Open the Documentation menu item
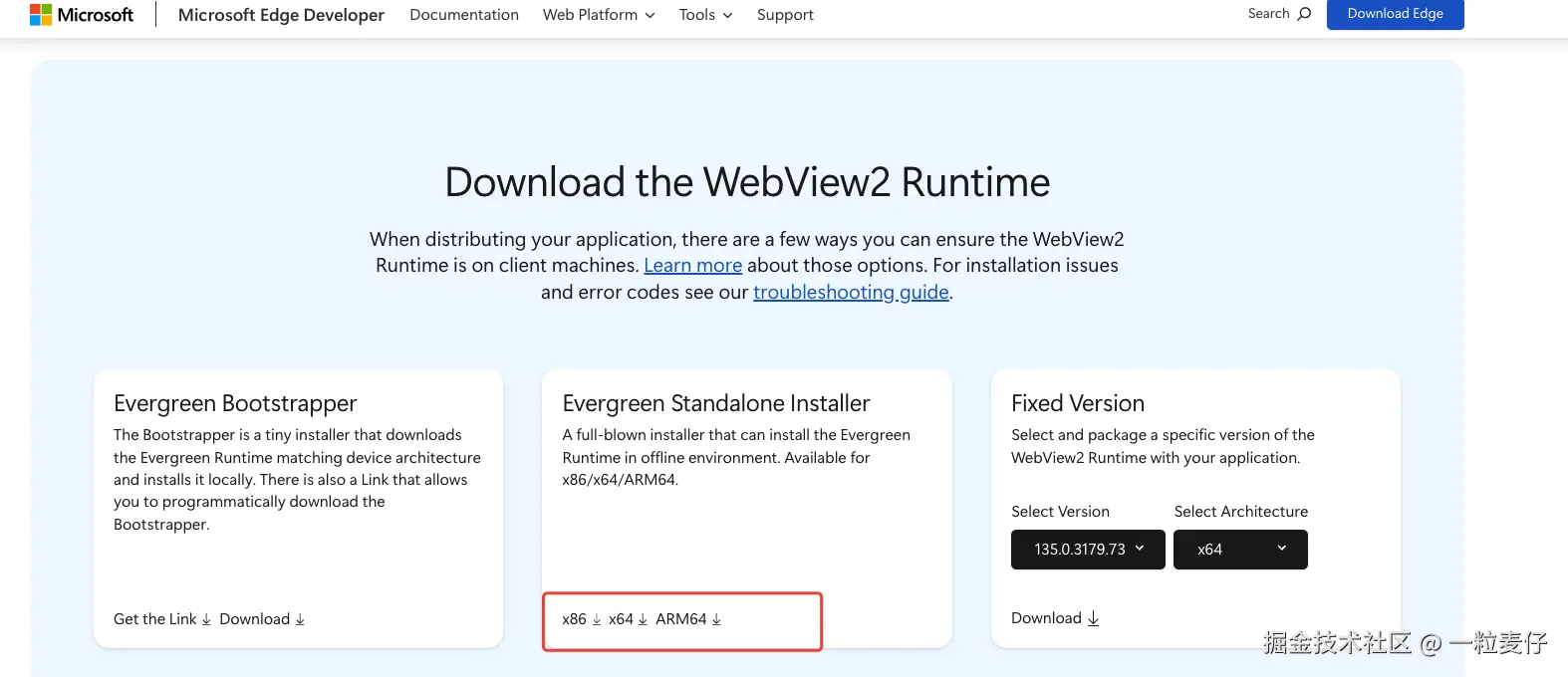 click(x=464, y=15)
